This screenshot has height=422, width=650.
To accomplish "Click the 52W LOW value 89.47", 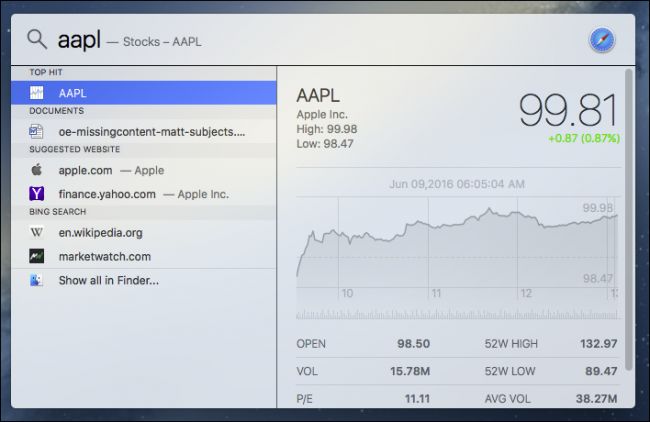I will point(601,371).
